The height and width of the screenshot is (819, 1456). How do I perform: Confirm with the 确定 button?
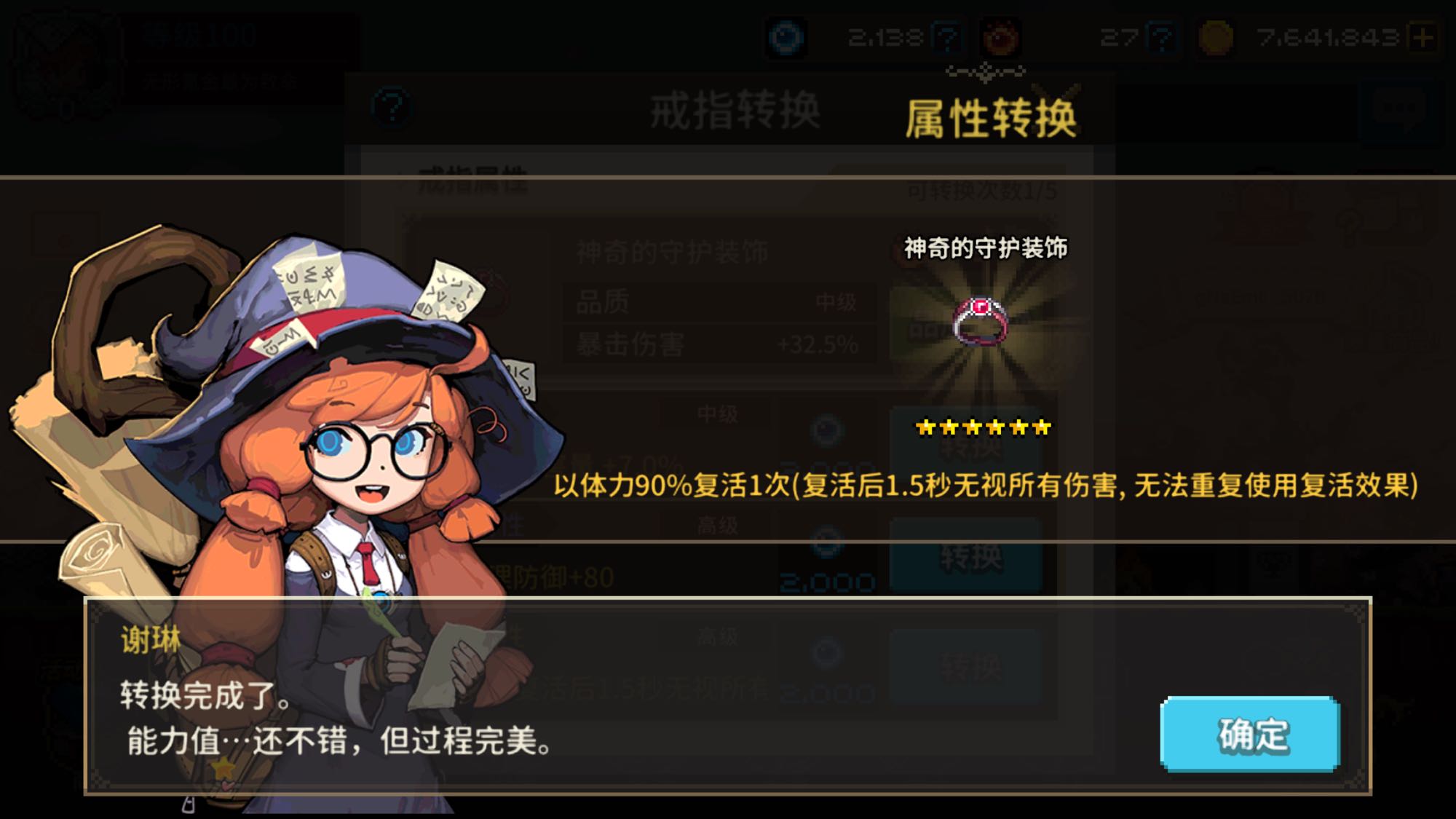coord(1249,734)
